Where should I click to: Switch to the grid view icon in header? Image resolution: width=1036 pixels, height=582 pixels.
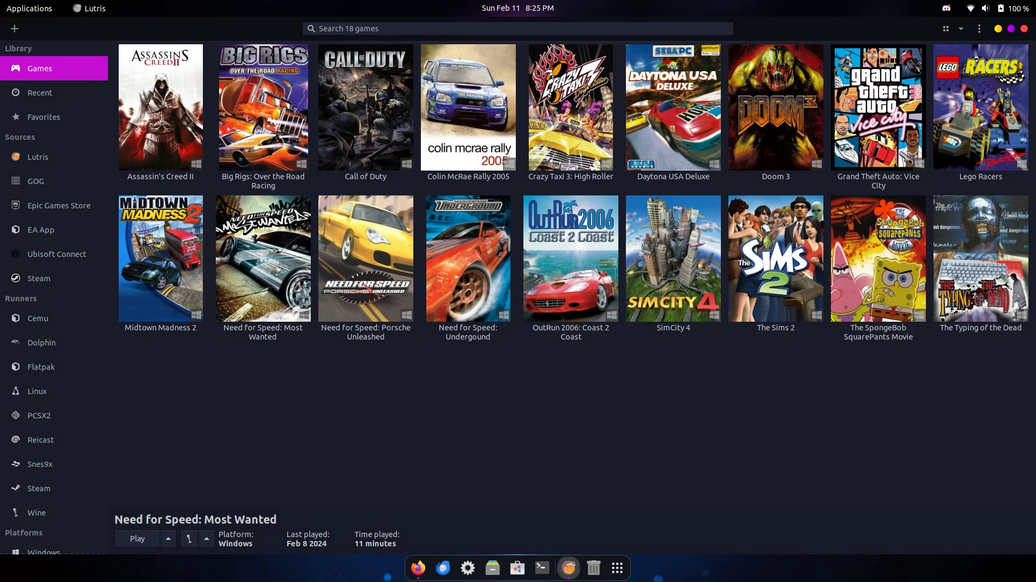point(945,28)
